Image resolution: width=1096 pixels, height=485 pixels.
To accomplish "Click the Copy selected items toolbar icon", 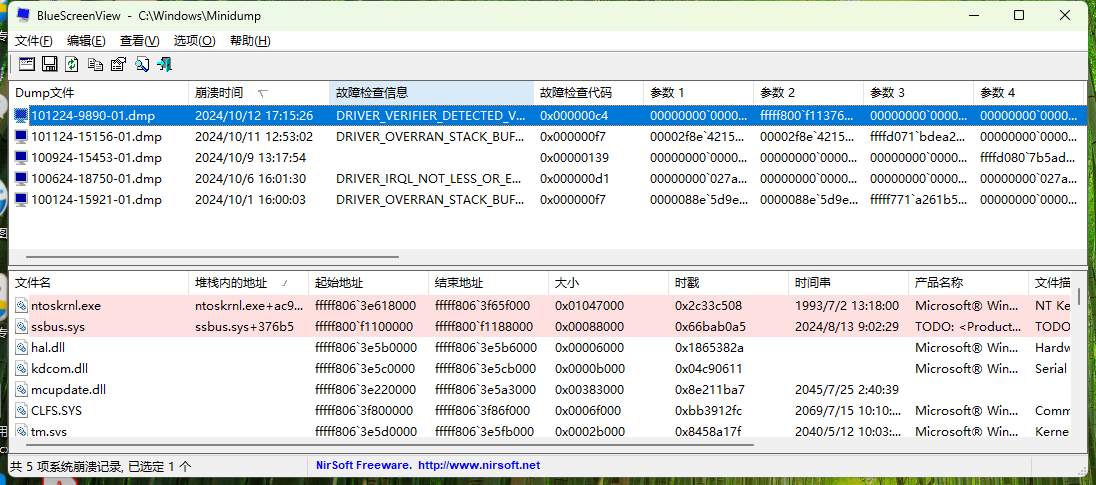I will click(95, 64).
